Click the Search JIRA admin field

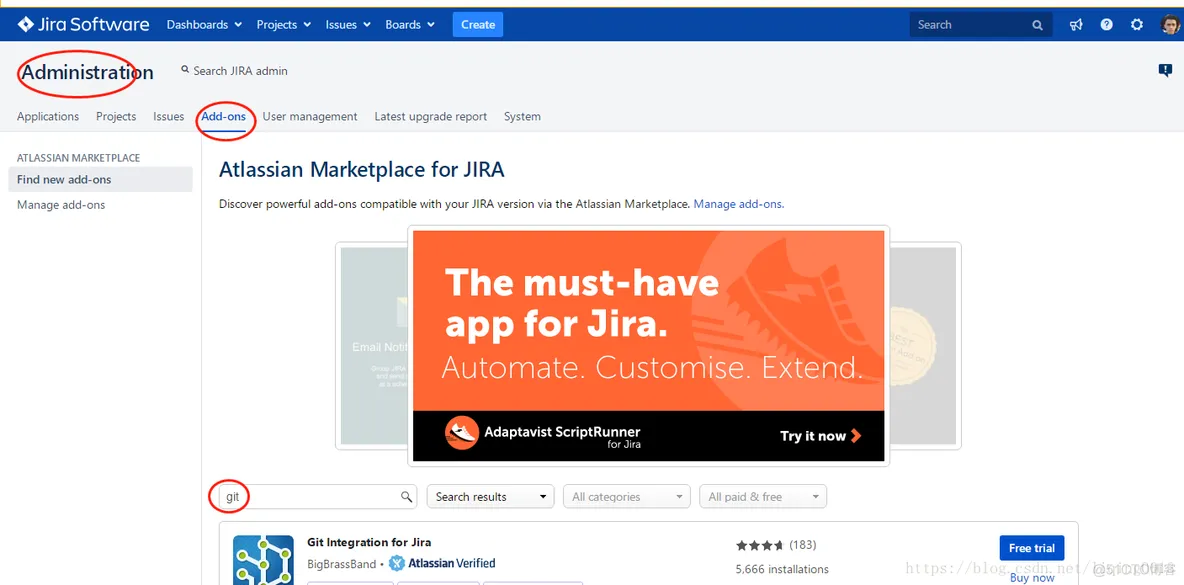[234, 70]
